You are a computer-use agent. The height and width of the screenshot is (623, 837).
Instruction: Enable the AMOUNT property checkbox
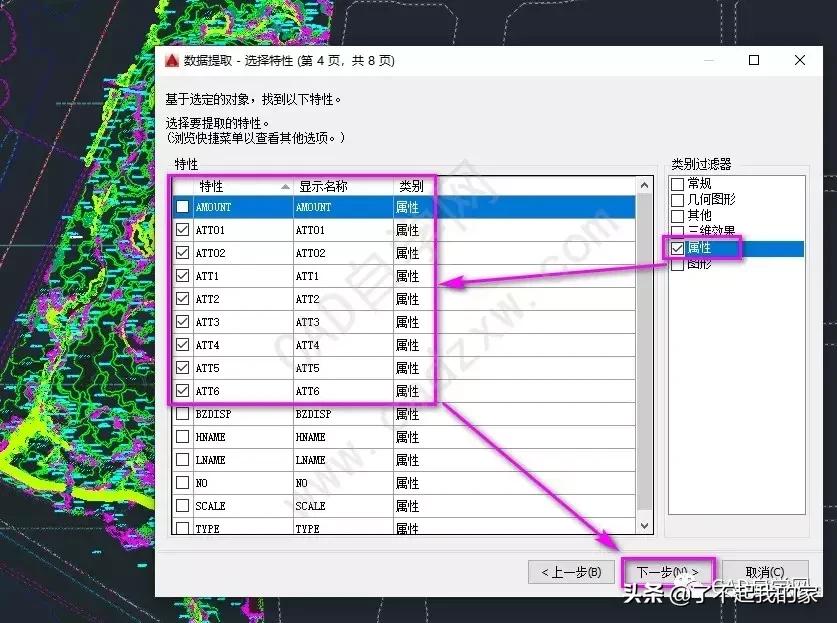click(183, 207)
